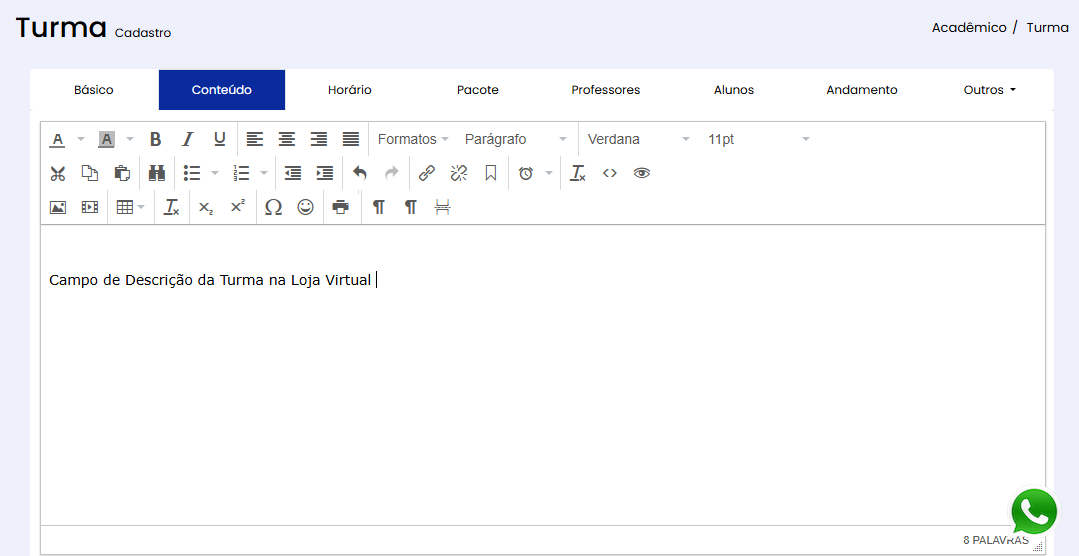Open the table insert menu
Image resolution: width=1079 pixels, height=556 pixels.
point(130,207)
